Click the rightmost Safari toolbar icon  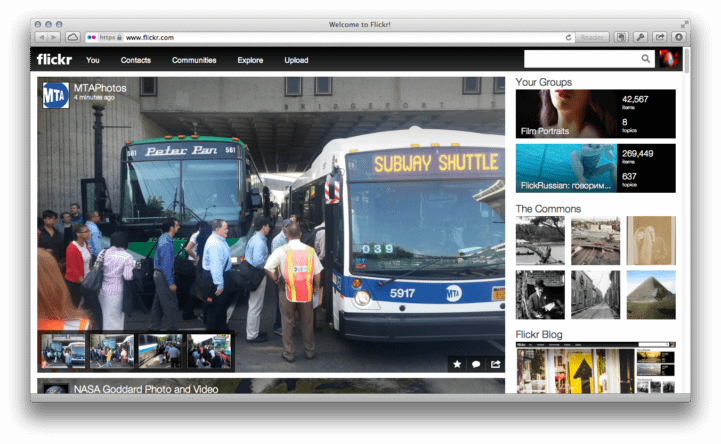point(679,37)
